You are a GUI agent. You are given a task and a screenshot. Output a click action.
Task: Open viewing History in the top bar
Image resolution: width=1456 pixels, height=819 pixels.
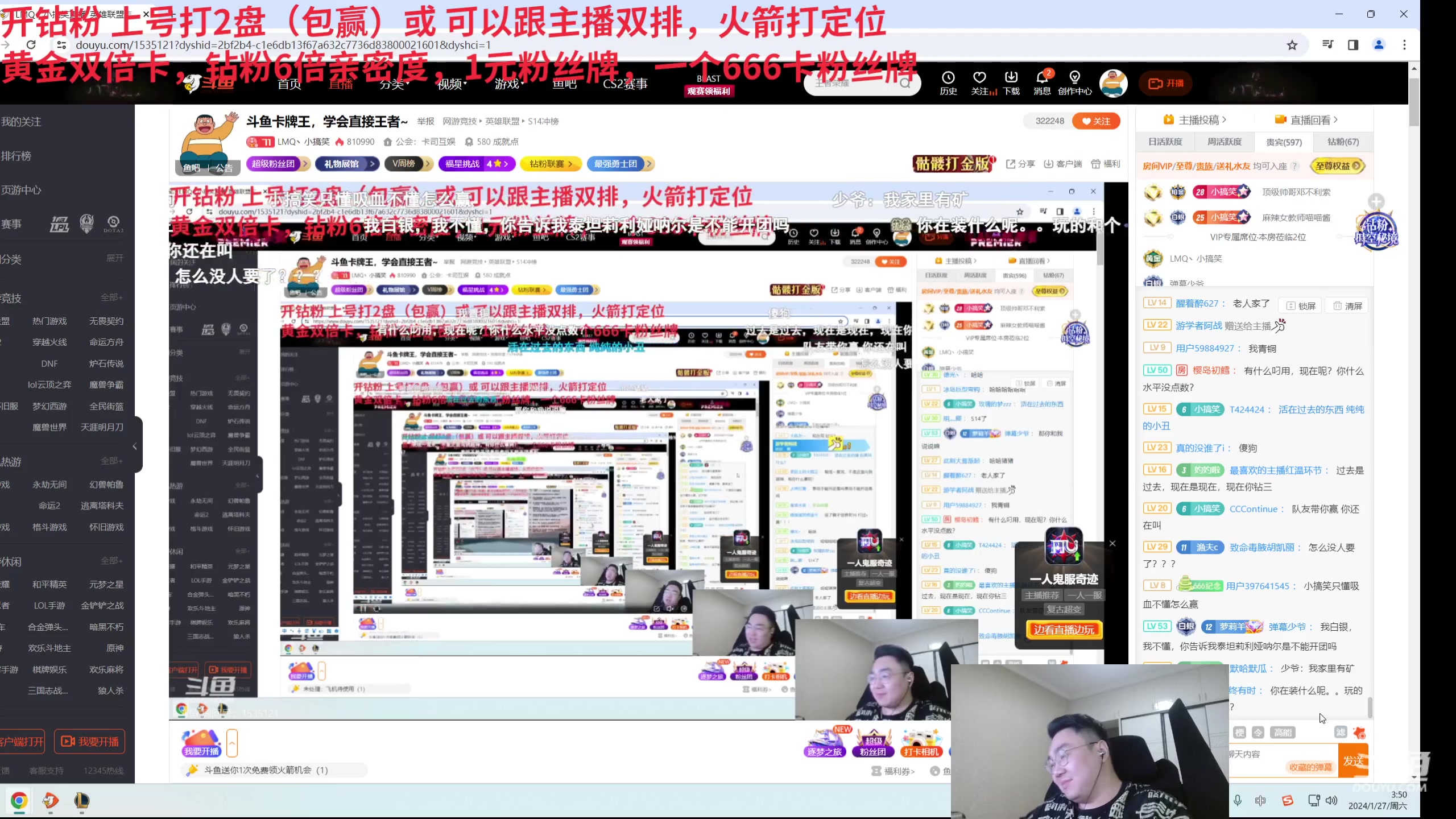948,83
